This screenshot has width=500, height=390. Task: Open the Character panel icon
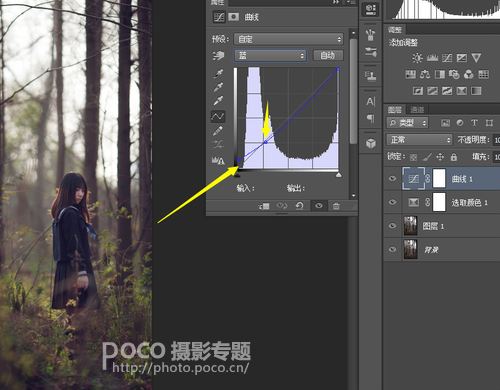pyautogui.click(x=370, y=101)
